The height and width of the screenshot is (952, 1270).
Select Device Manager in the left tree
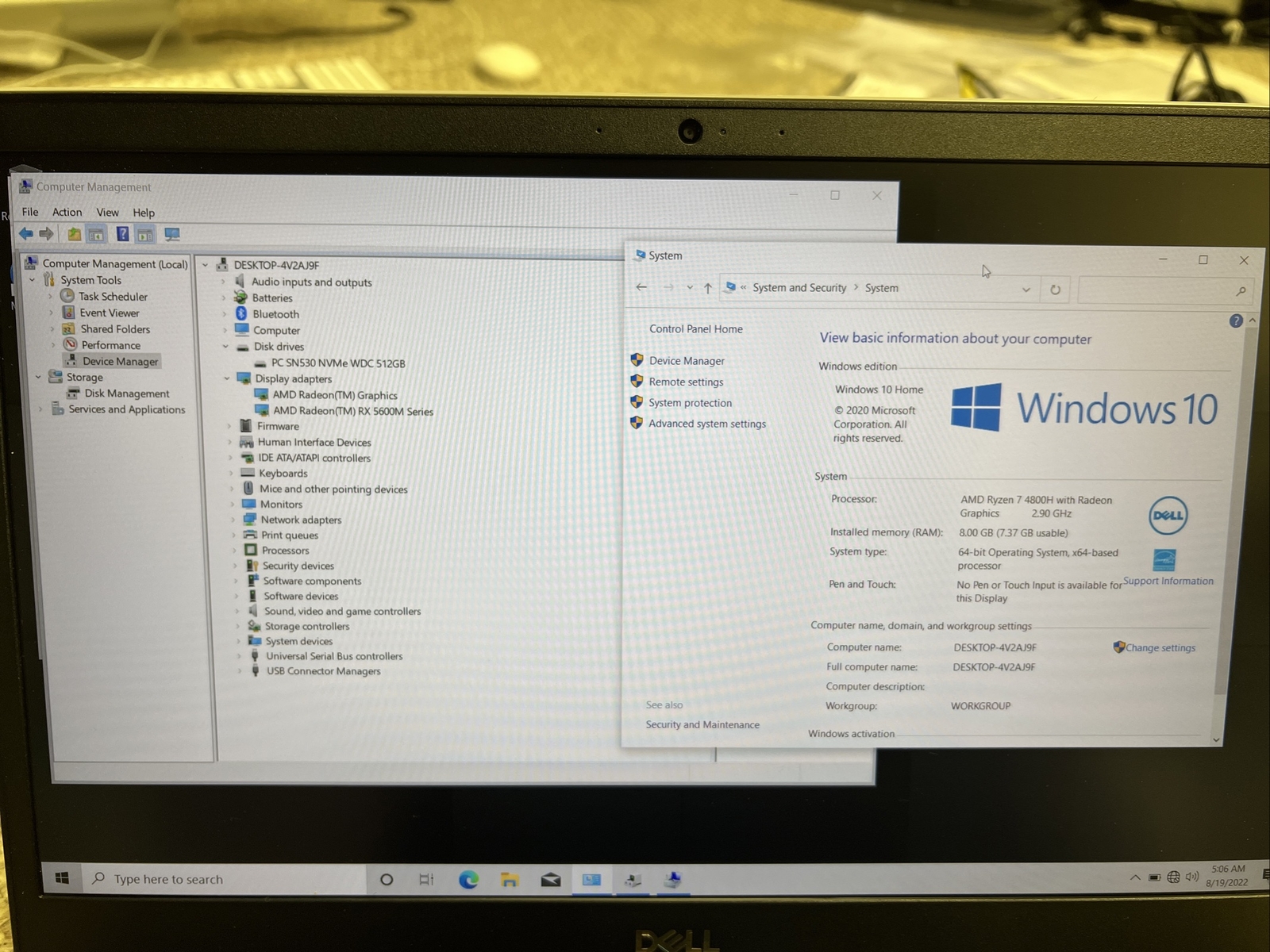pos(120,361)
